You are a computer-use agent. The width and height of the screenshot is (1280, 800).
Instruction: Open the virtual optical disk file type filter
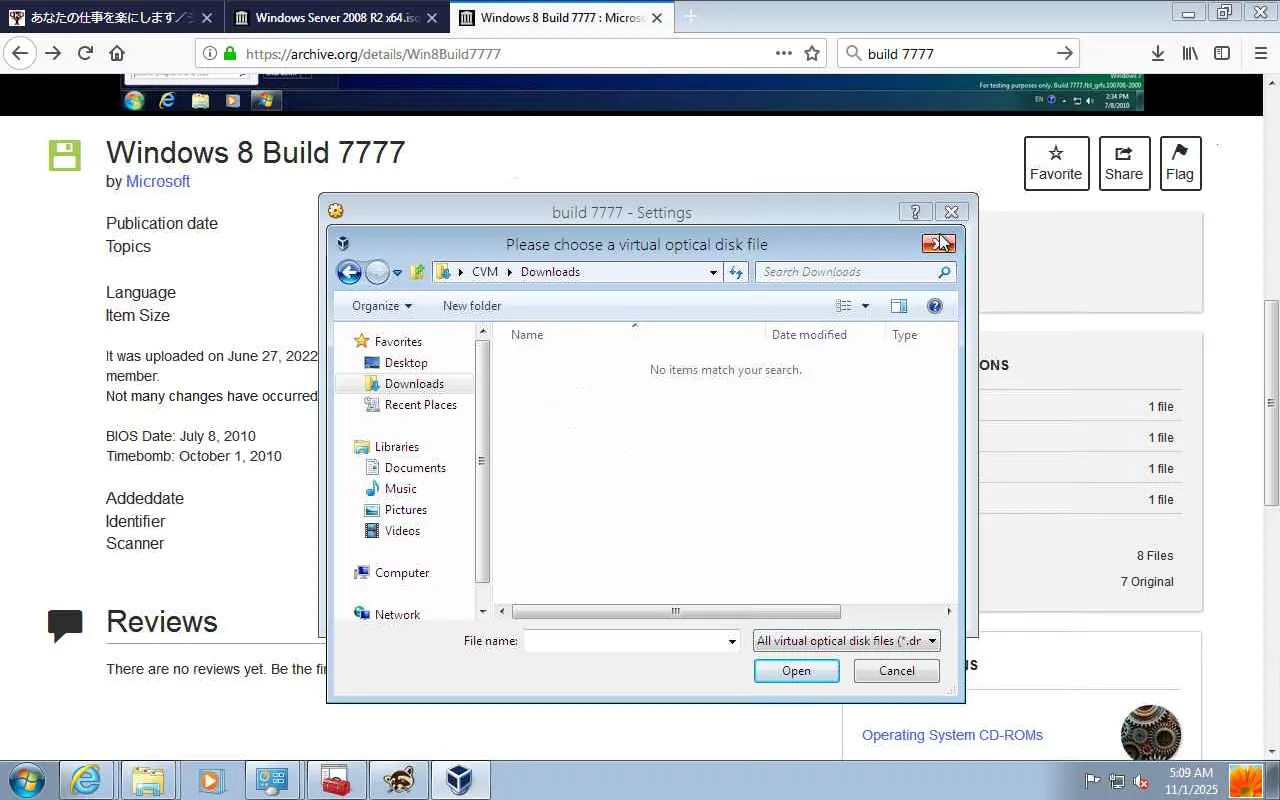pos(847,641)
